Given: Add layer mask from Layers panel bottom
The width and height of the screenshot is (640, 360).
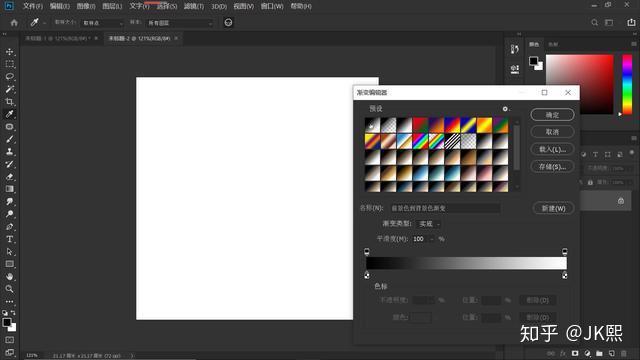Looking at the screenshot, I should click(575, 353).
